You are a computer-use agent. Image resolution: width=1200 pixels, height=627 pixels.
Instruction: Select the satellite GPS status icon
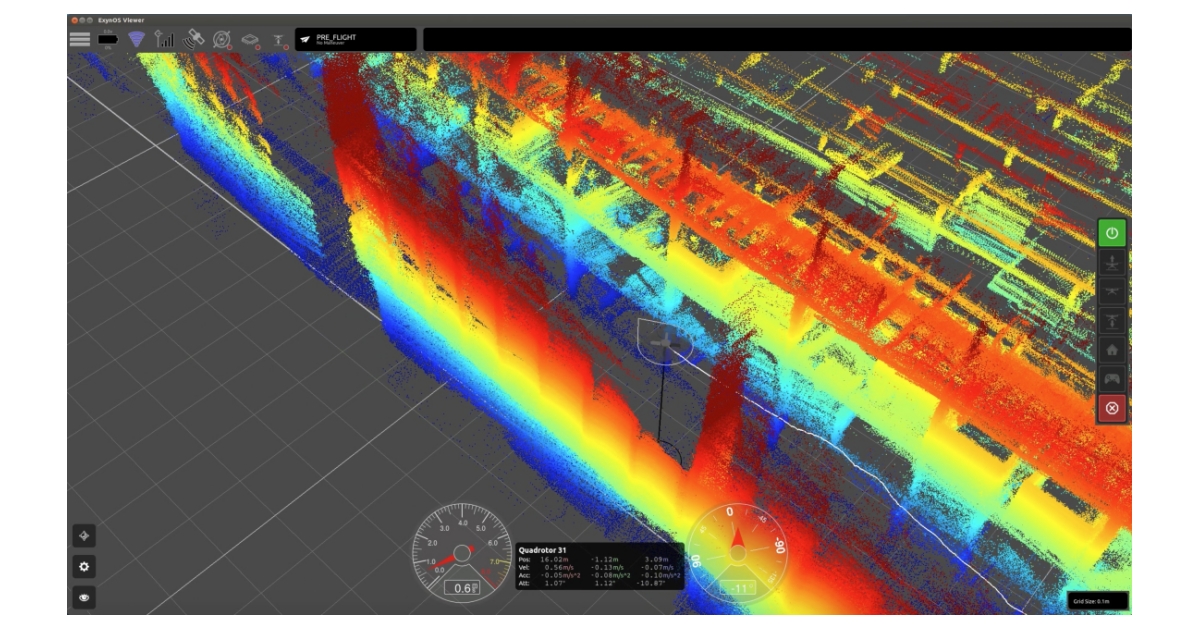pyautogui.click(x=192, y=38)
